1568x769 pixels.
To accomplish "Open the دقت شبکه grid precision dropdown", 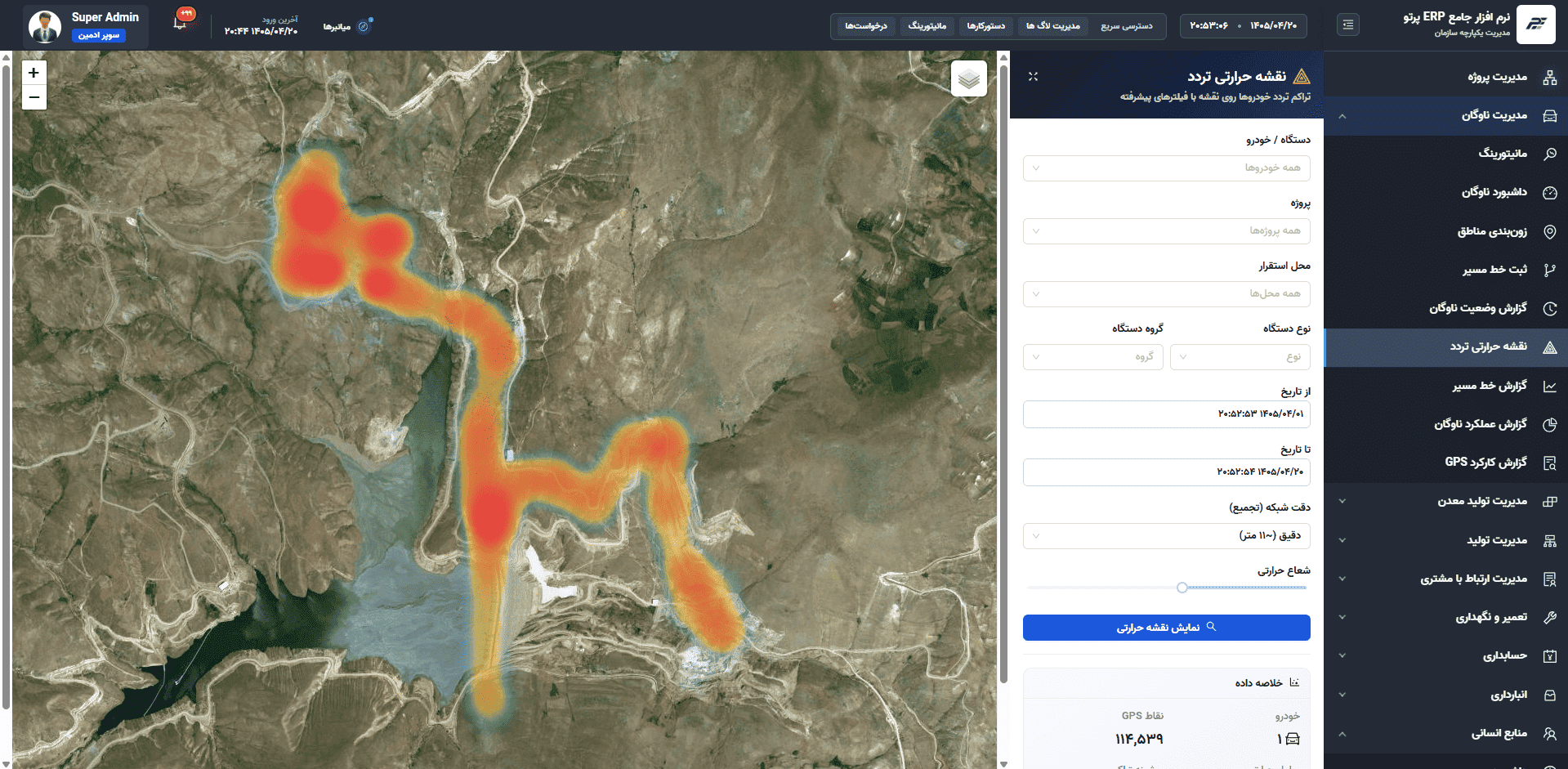I will pos(1166,536).
